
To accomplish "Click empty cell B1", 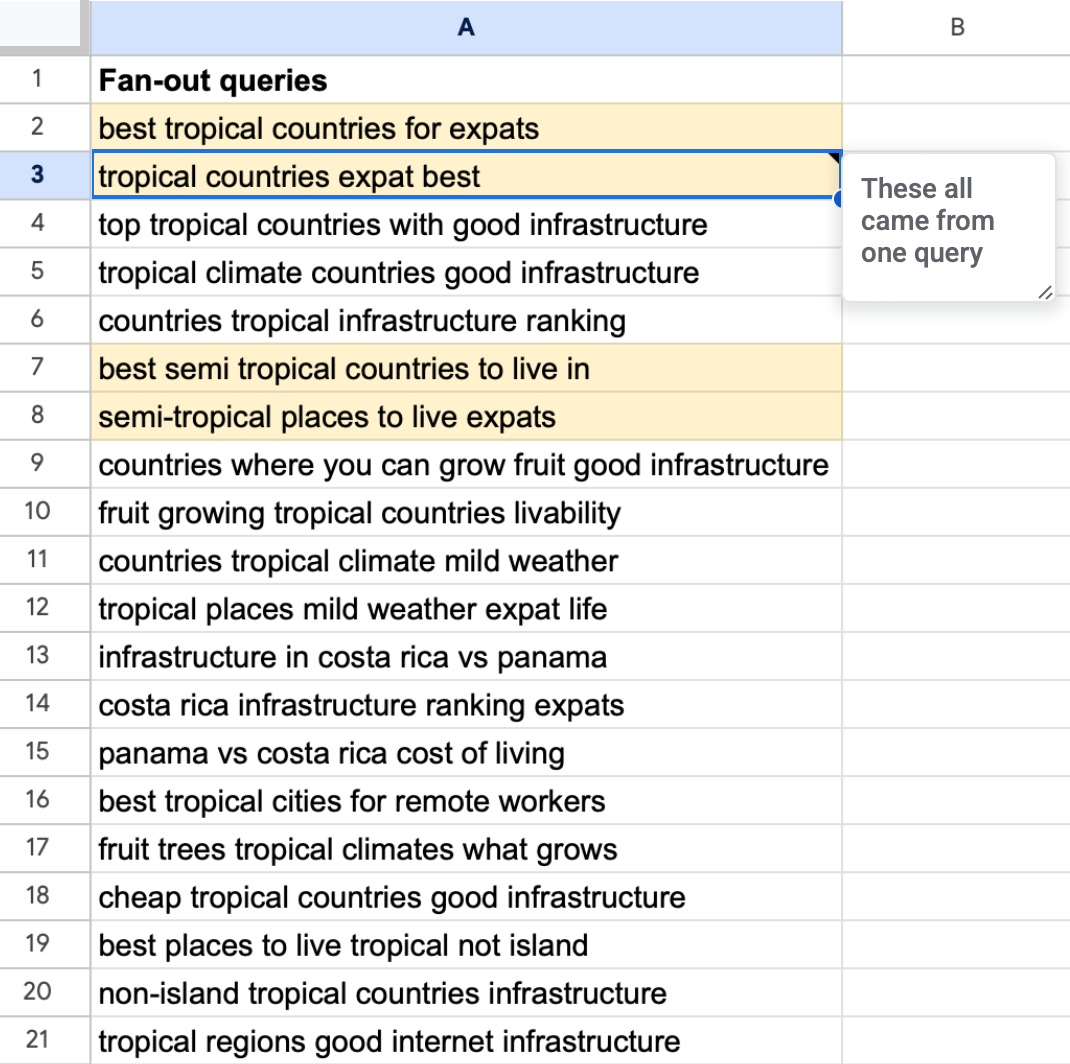I will 956,80.
